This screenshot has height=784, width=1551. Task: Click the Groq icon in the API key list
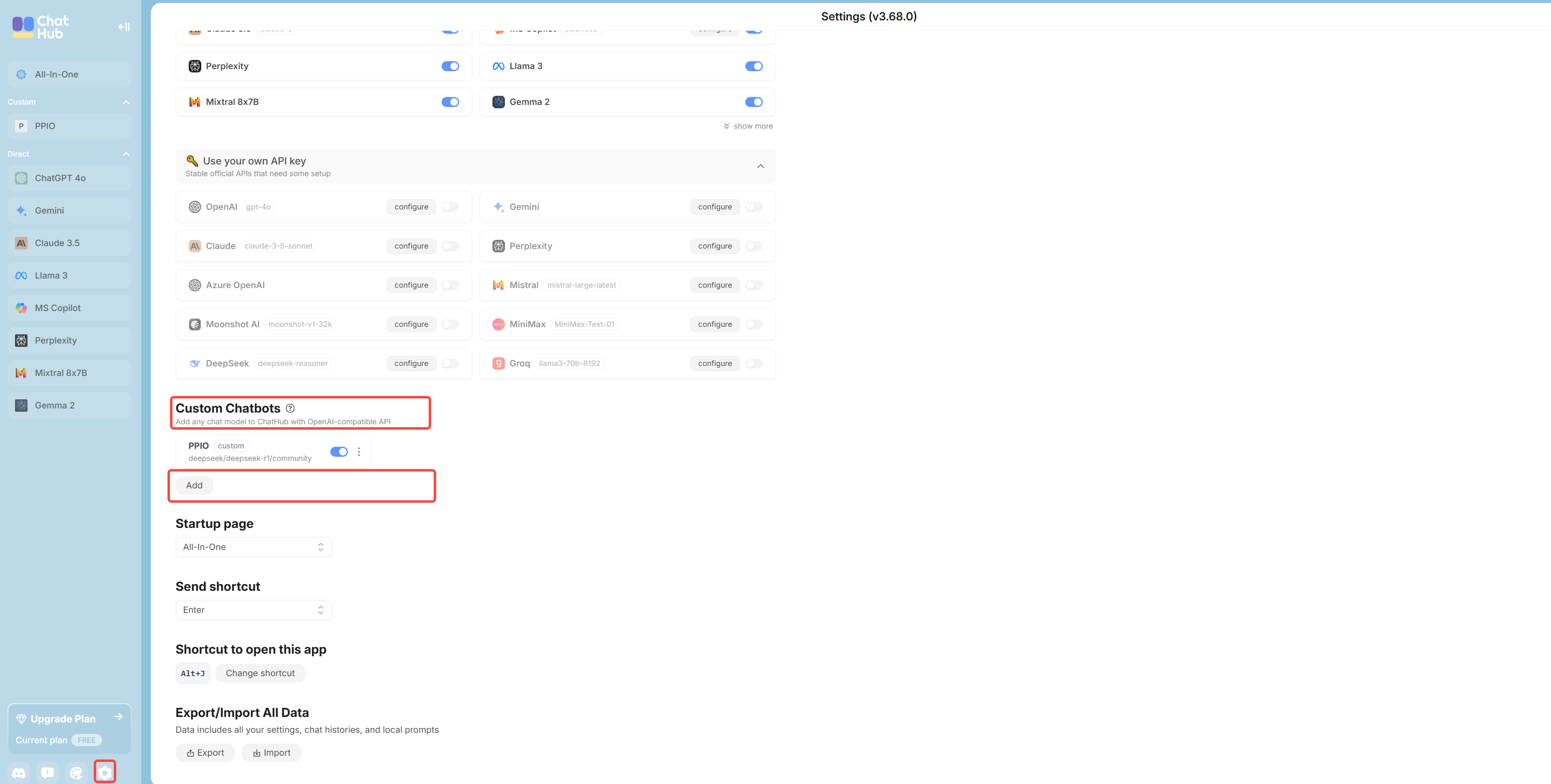(499, 363)
